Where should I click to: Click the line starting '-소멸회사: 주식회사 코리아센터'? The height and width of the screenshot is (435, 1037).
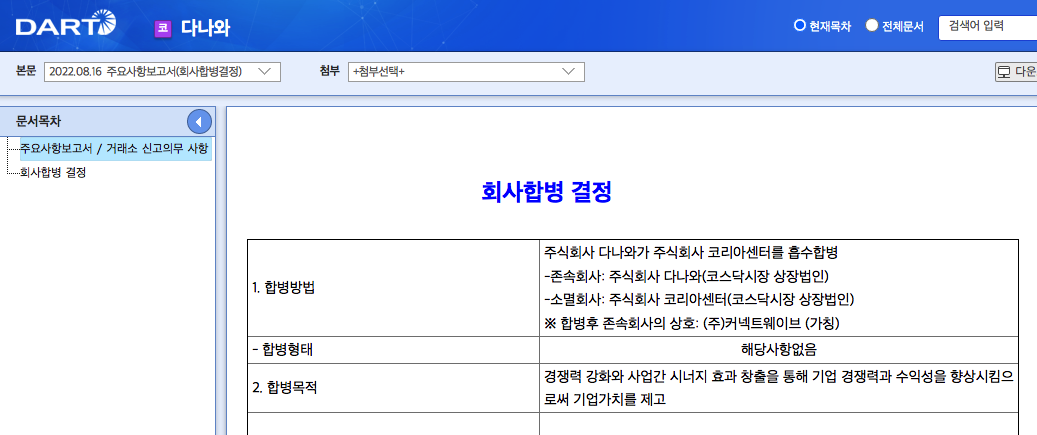700,299
